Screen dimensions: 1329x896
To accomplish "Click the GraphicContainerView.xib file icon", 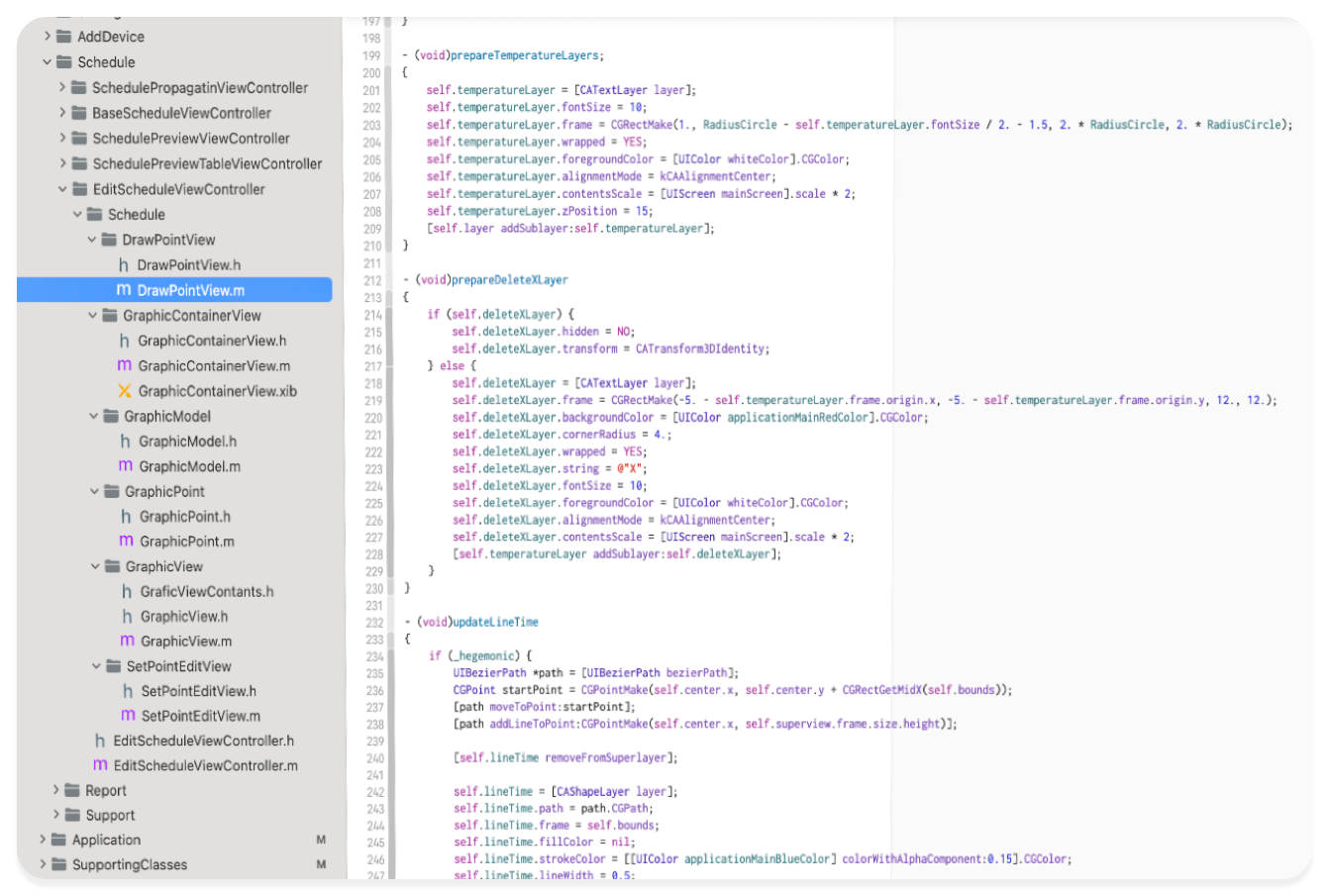I will pyautogui.click(x=125, y=391).
